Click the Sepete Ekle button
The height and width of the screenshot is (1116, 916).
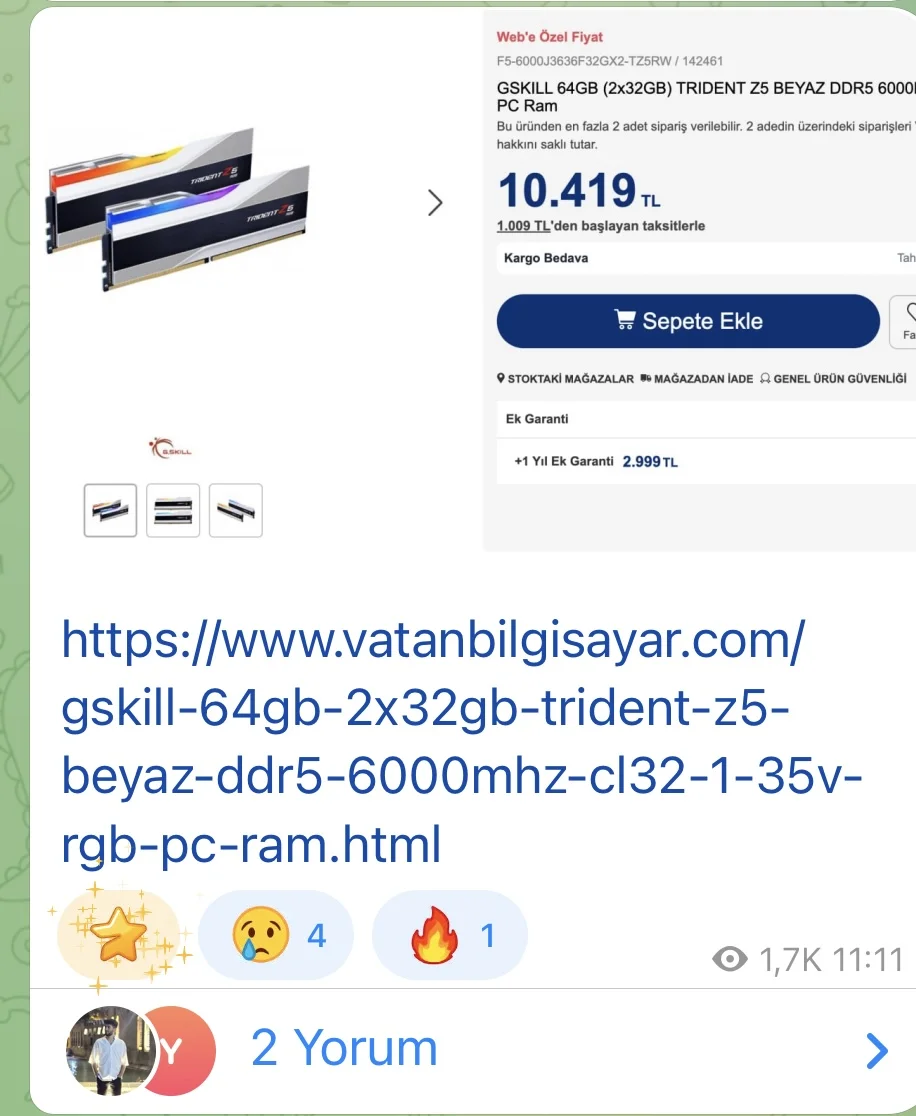click(x=688, y=321)
